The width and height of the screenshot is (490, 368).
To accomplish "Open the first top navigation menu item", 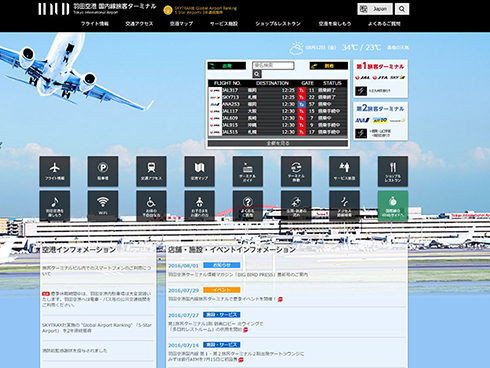I will 95,24.
